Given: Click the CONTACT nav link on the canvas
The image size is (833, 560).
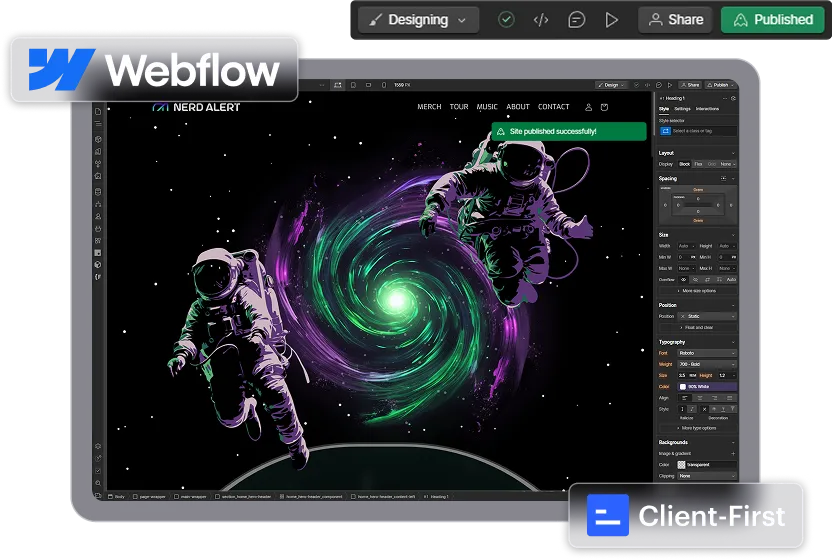Looking at the screenshot, I should coord(554,107).
